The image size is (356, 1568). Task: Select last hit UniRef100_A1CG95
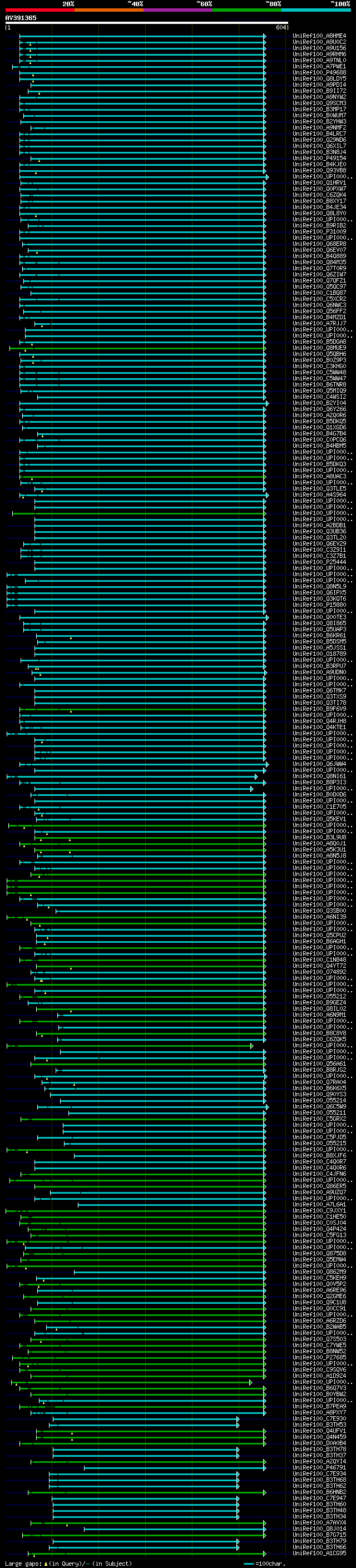coord(319,1553)
